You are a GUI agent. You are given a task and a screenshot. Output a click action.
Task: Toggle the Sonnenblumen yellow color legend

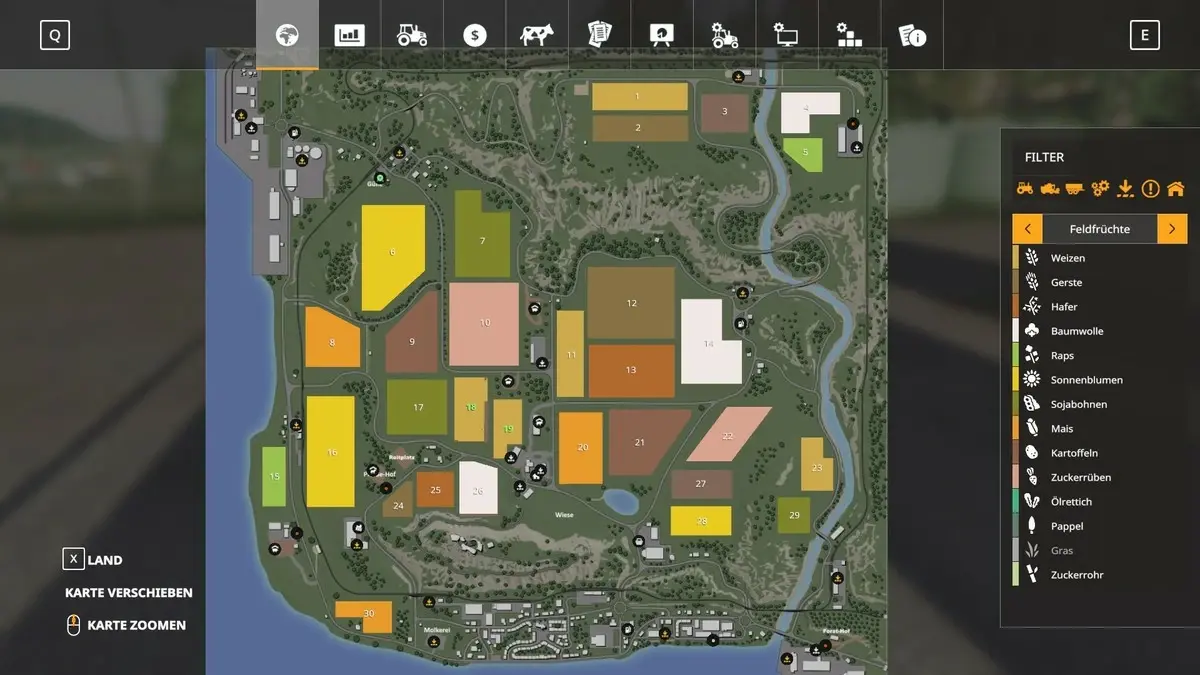point(1016,380)
